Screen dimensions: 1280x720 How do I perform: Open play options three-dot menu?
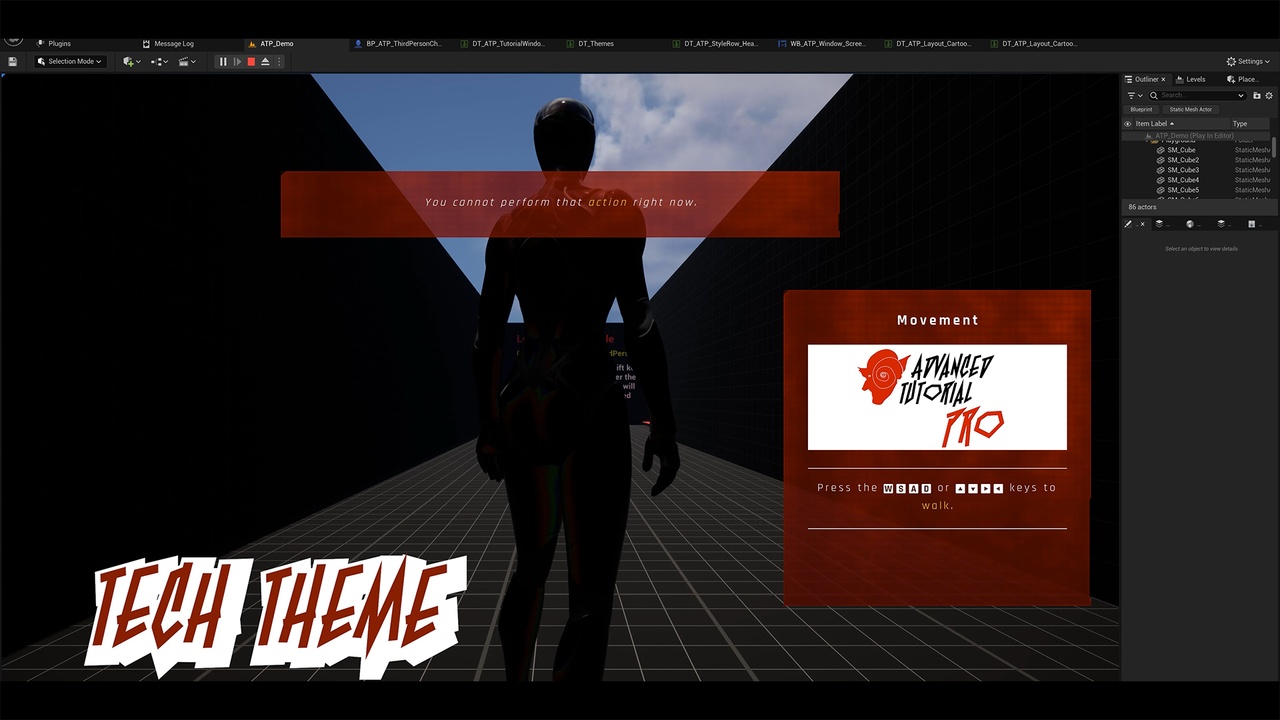(x=279, y=61)
